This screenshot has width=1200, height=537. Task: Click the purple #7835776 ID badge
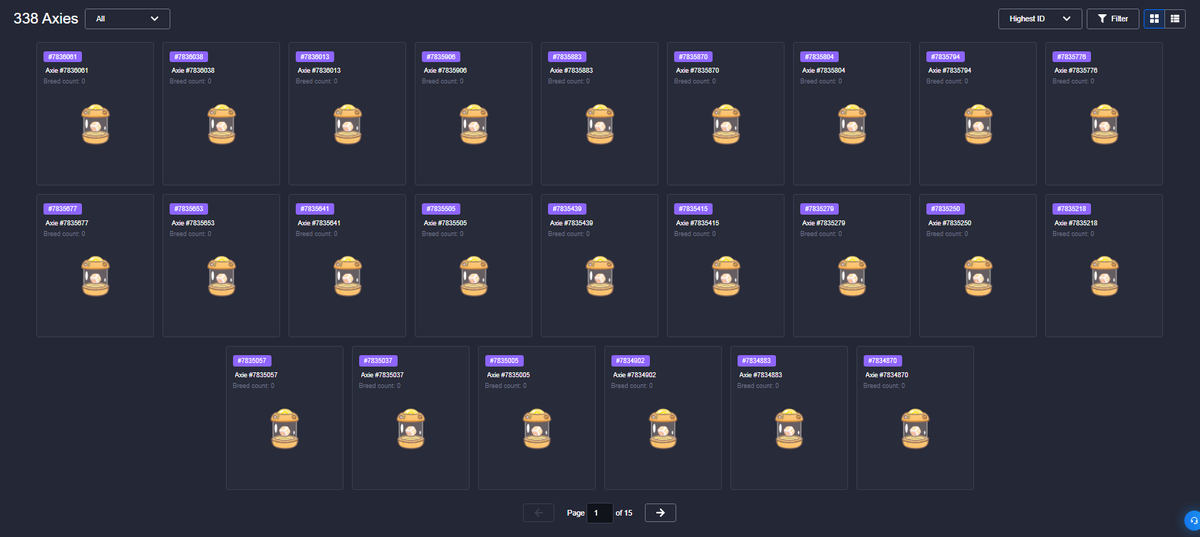point(1071,57)
